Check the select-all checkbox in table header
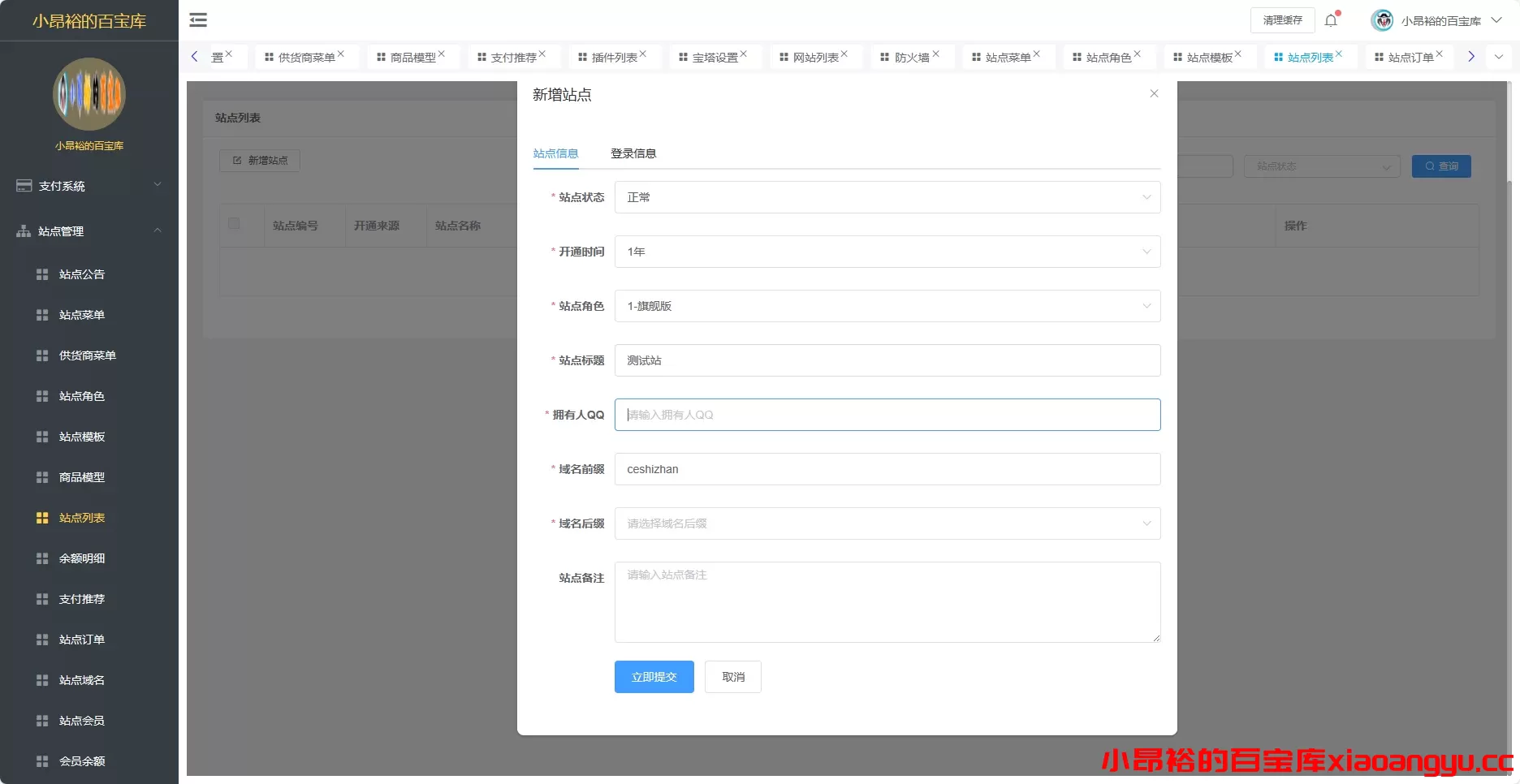Screen dimensions: 1520x784 click(x=234, y=224)
